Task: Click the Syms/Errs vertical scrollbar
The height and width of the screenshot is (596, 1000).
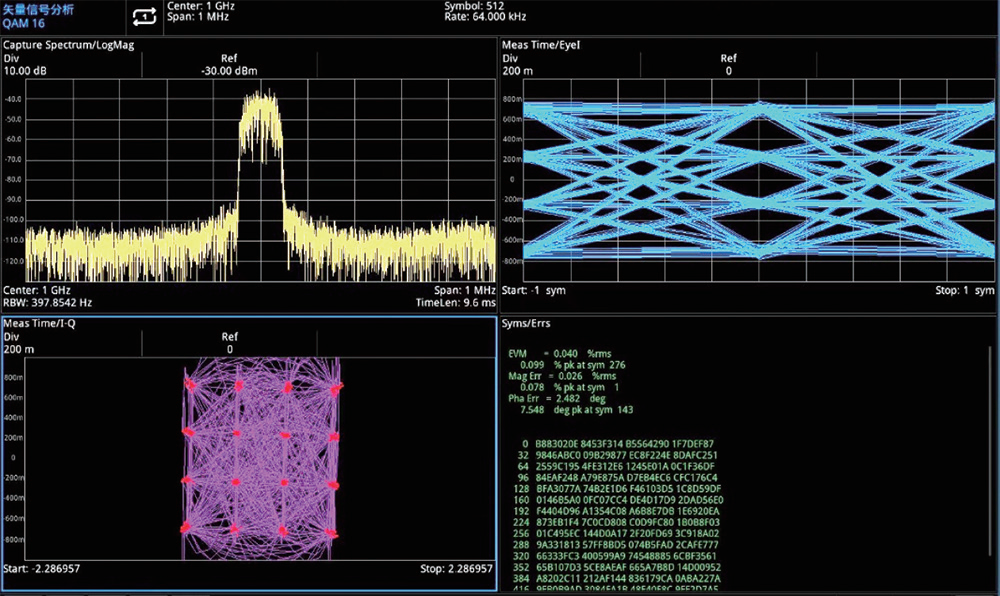Action: [x=990, y=449]
